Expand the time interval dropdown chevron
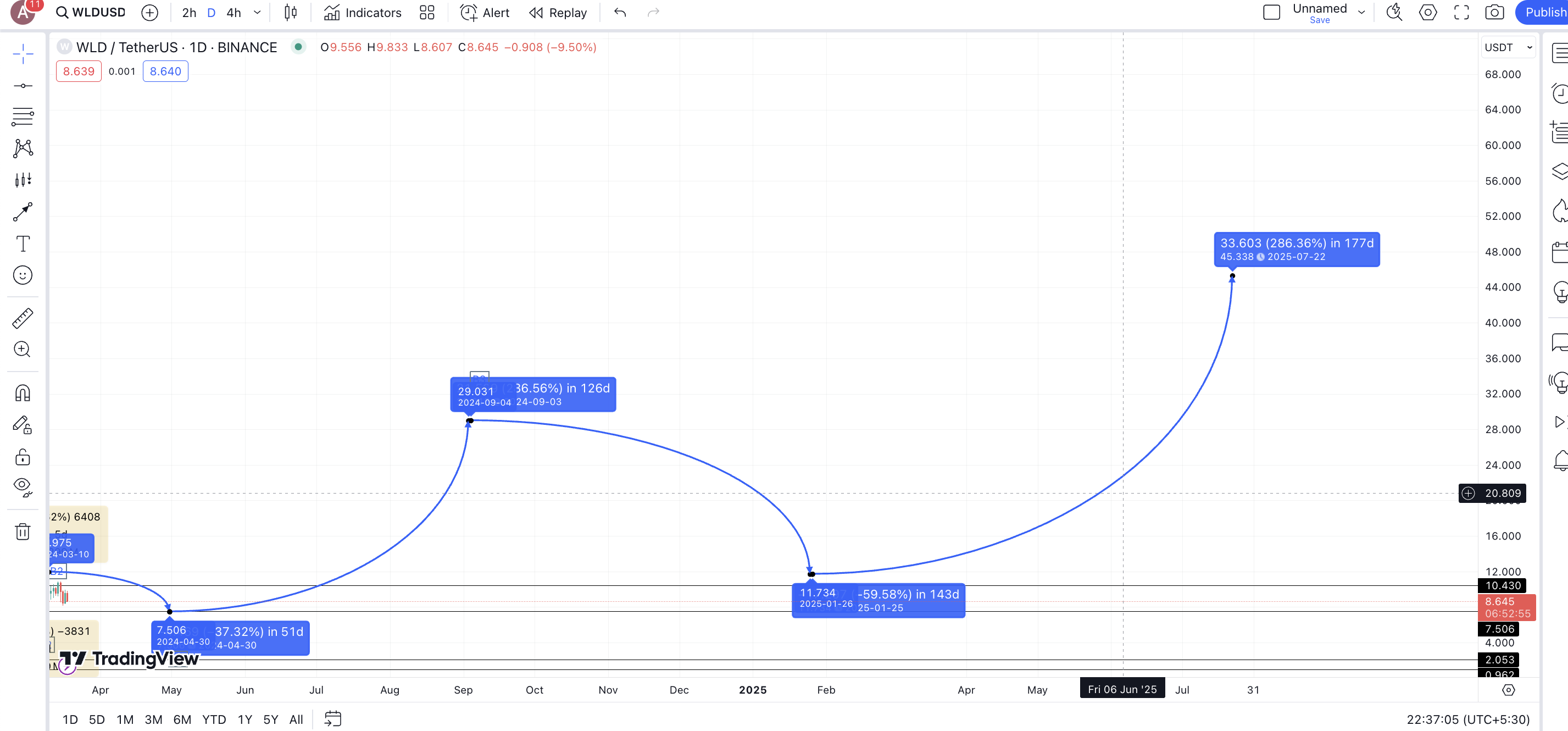The width and height of the screenshot is (1568, 731). coord(258,13)
